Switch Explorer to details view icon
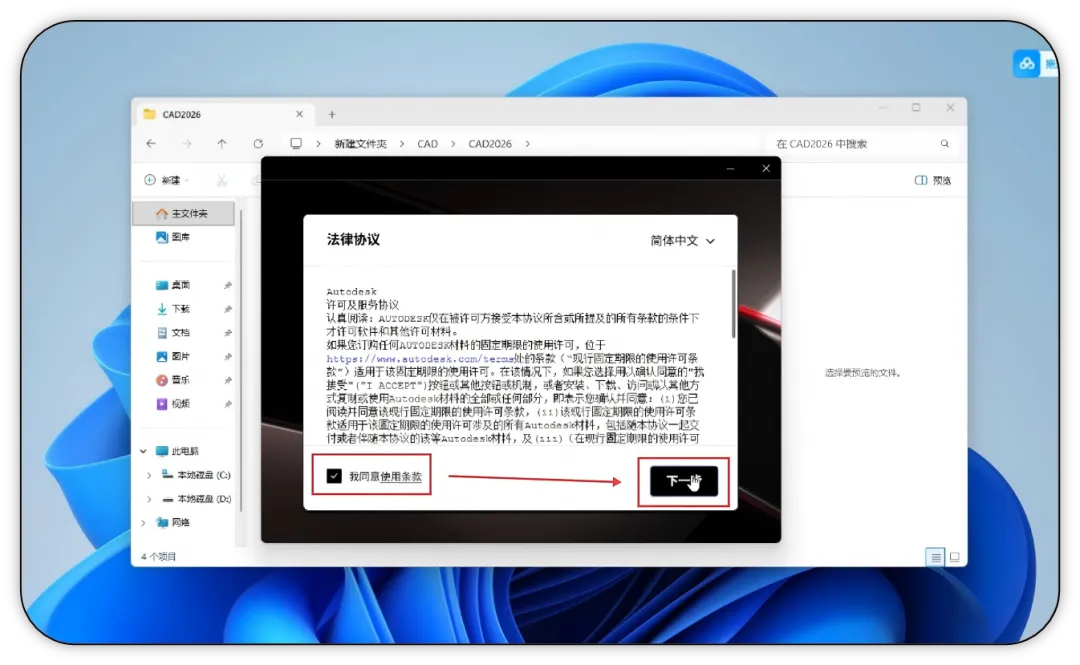This screenshot has height=665, width=1080. pos(935,557)
